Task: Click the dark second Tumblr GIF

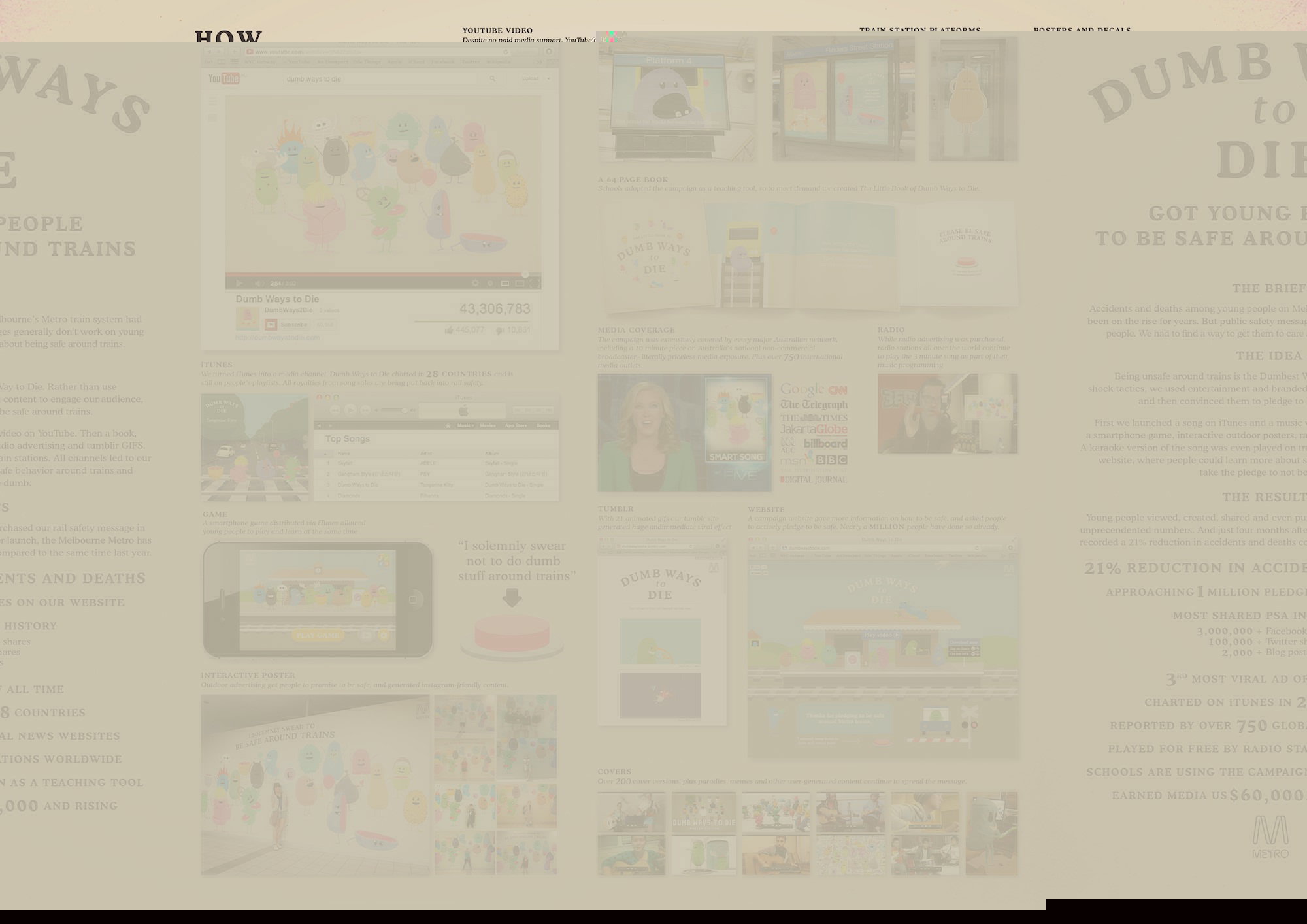Action: click(x=660, y=696)
